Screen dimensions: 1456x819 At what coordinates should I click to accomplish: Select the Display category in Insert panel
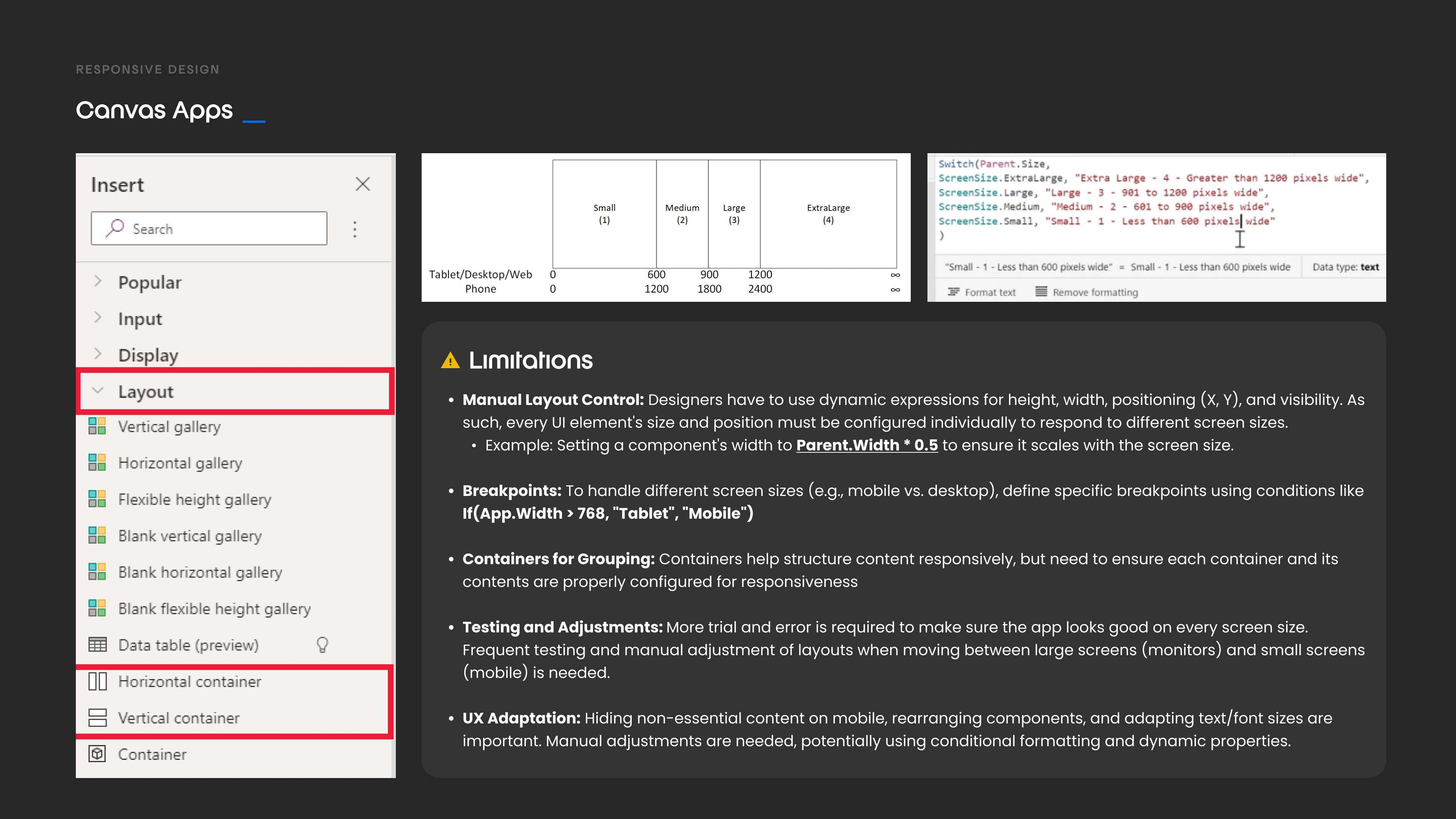click(x=148, y=355)
